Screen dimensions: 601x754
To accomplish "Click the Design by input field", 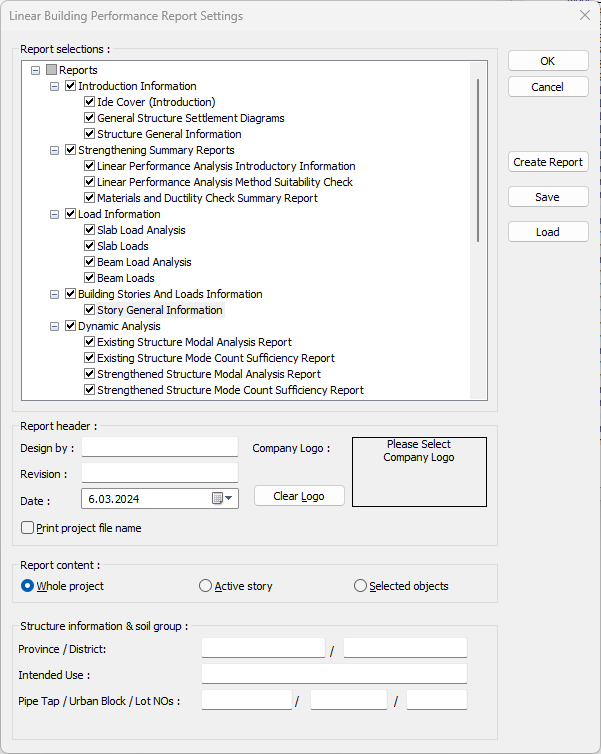I will click(x=160, y=447).
